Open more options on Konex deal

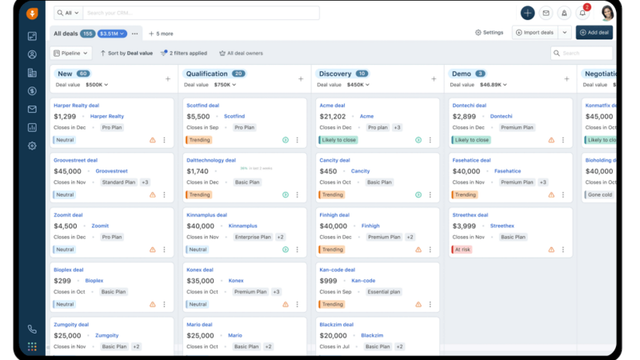[297, 304]
